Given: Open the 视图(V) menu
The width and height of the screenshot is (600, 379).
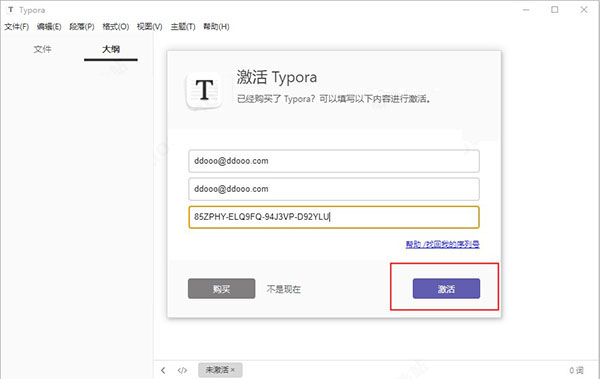Looking at the screenshot, I should click(150, 27).
